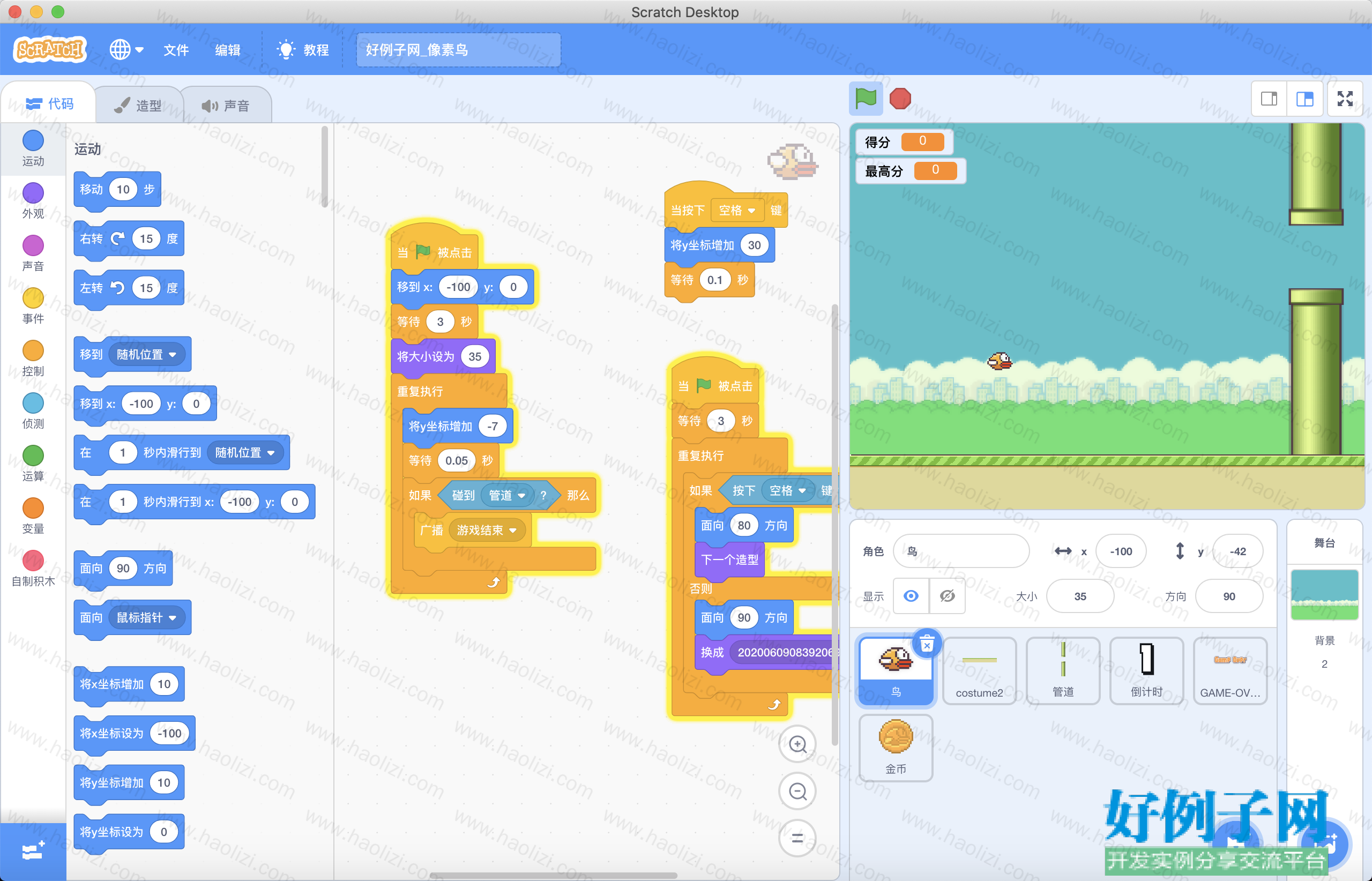Hide the sprite using crossed-eye button
The height and width of the screenshot is (881, 1372).
(x=947, y=596)
